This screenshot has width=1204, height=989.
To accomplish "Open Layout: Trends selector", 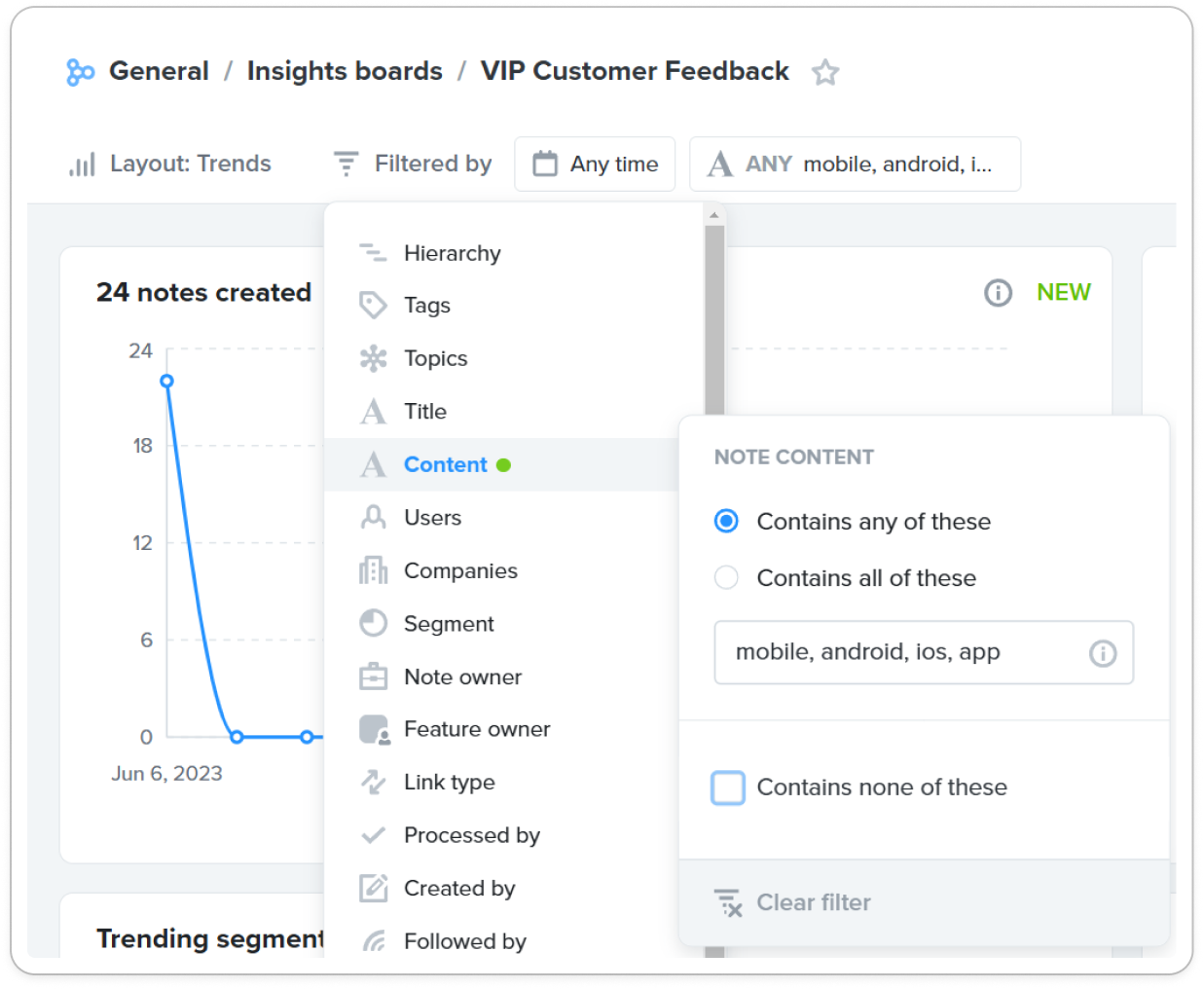I will click(170, 164).
